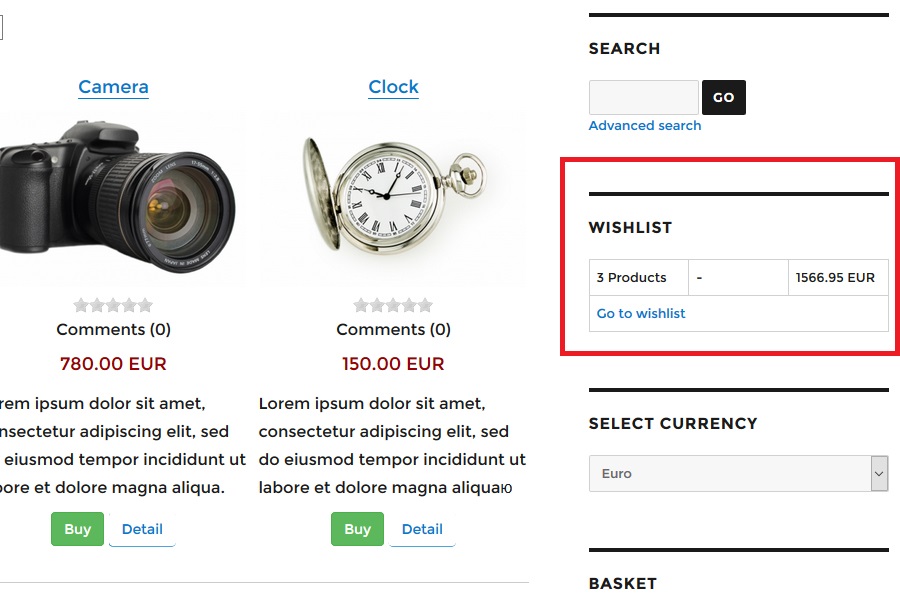Rate the Camera five stars
900x600 pixels.
point(146,305)
